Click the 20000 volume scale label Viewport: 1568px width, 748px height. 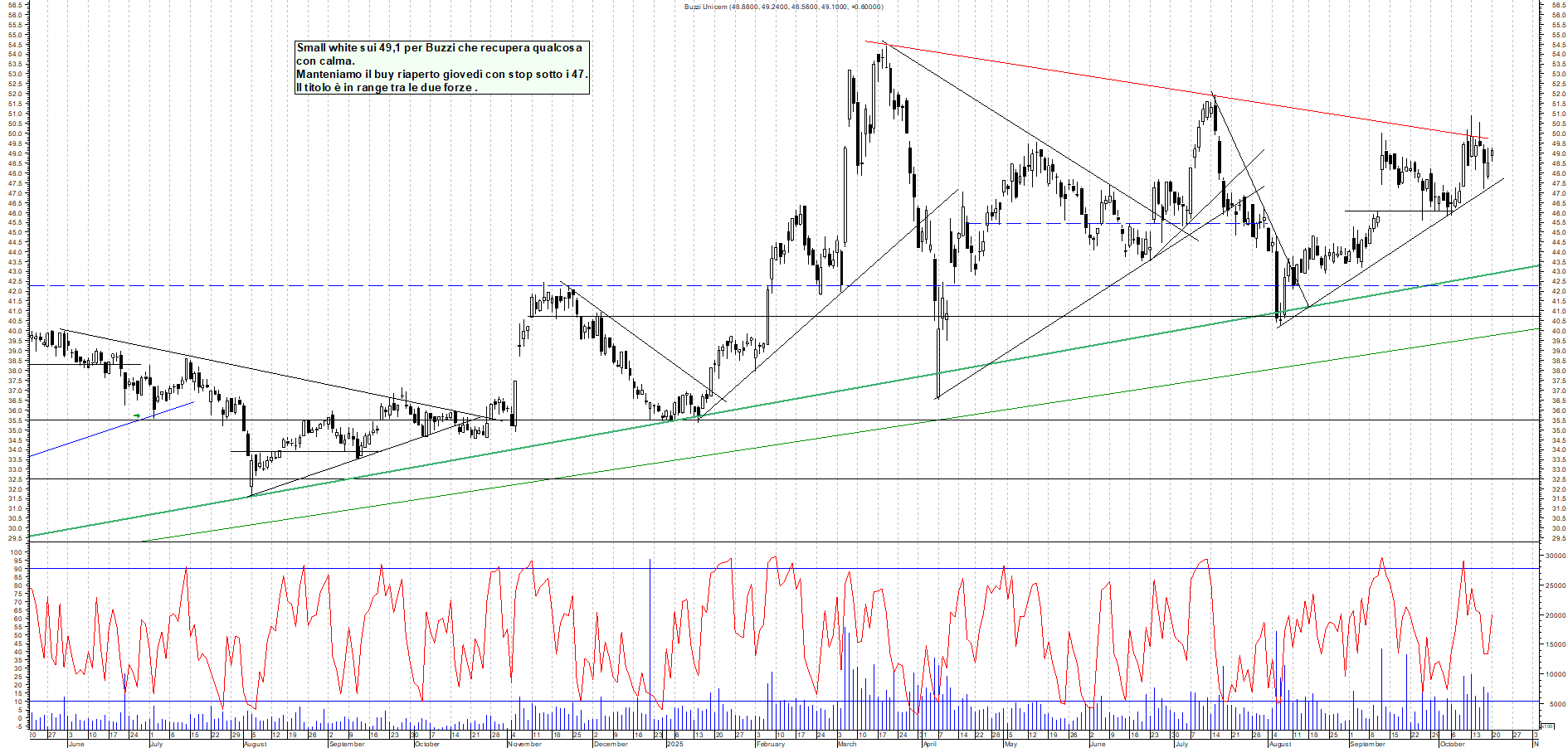[x=1554, y=615]
